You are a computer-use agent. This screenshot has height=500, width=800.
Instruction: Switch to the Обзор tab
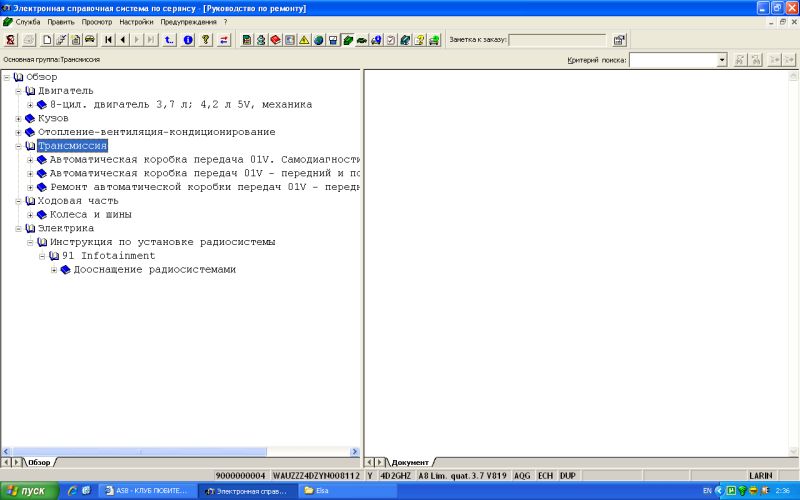39,462
